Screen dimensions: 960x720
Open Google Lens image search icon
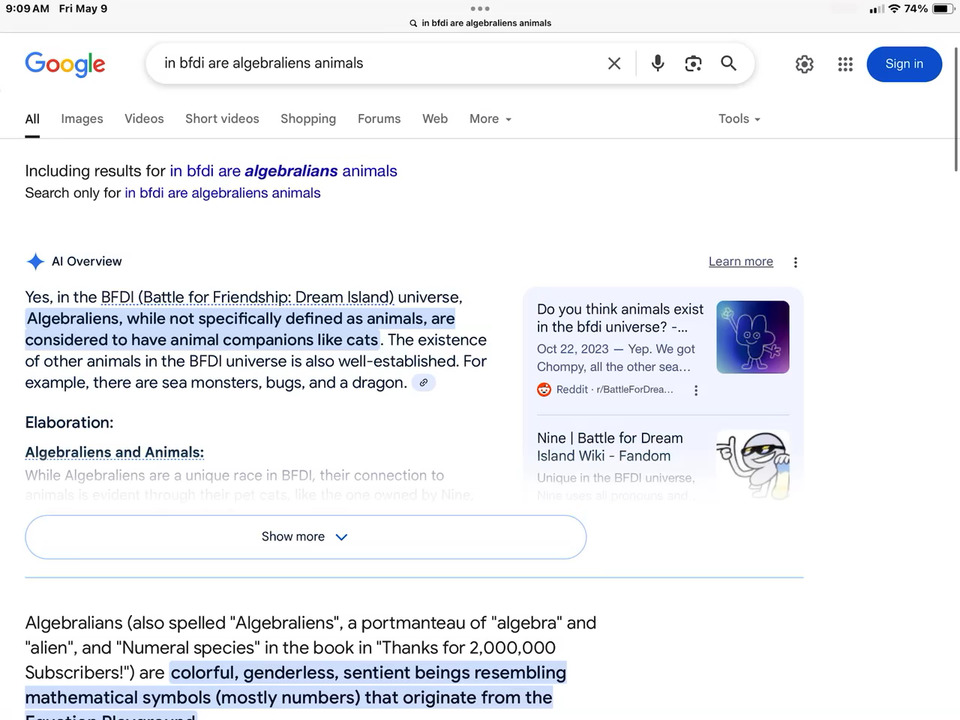pyautogui.click(x=693, y=64)
